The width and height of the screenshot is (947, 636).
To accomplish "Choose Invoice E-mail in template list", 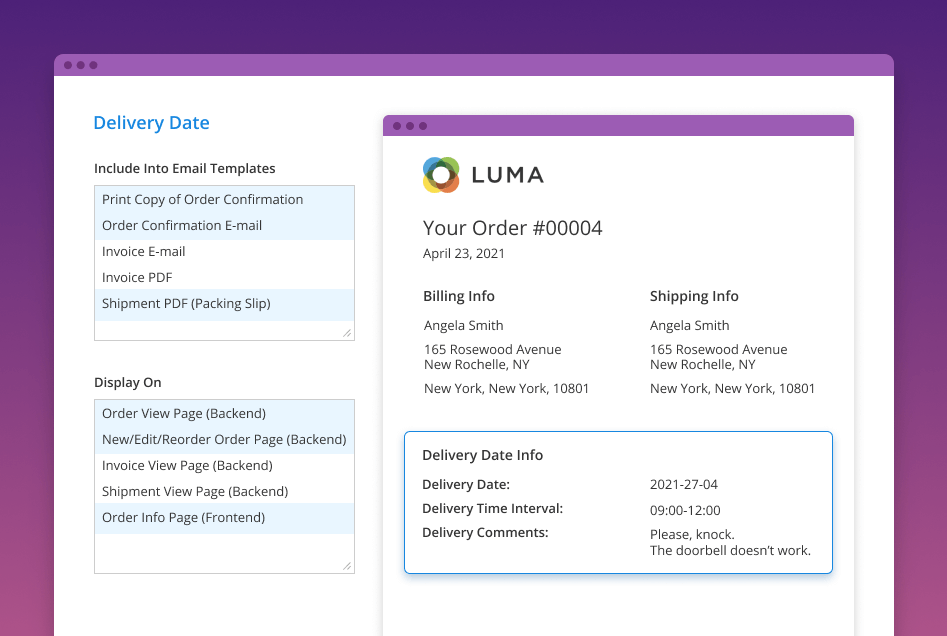I will (x=144, y=251).
